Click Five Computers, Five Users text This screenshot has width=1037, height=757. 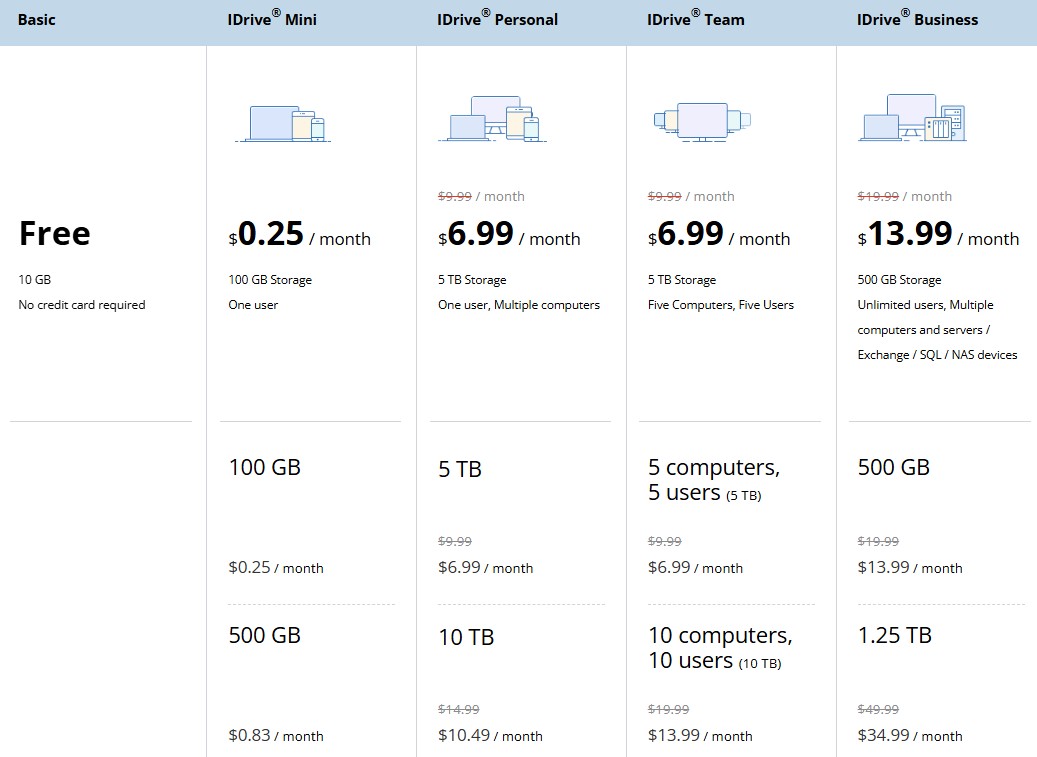pos(721,305)
